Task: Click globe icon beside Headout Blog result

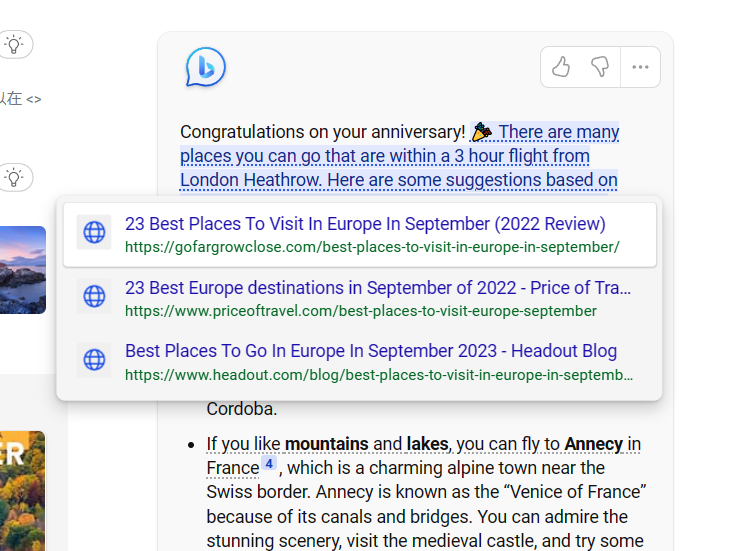Action: tap(94, 360)
